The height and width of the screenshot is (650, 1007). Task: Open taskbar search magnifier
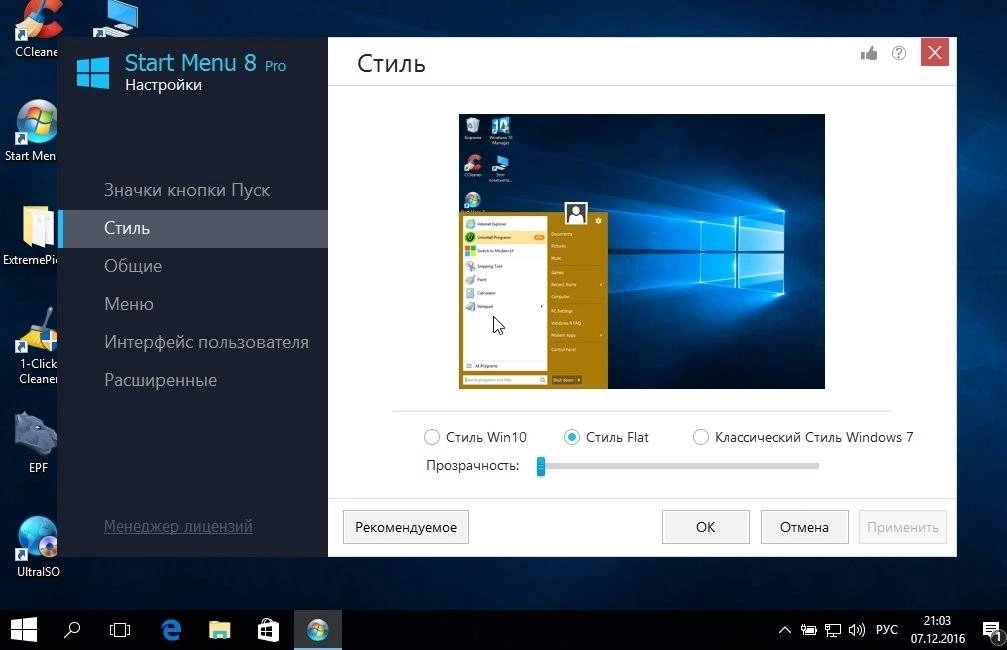tap(72, 630)
